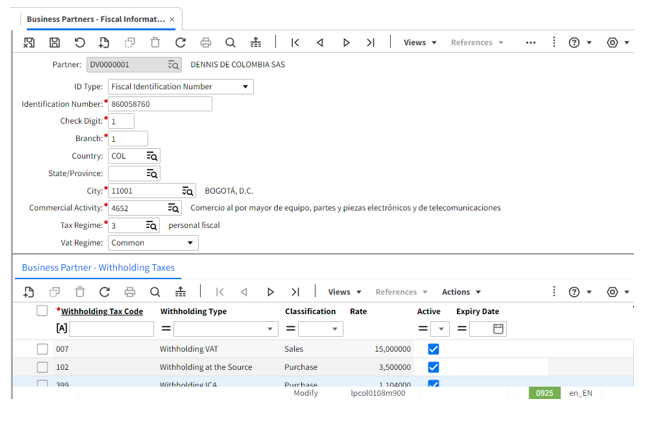Open the Views menu in top toolbar
This screenshot has height=427, width=650.
point(419,43)
